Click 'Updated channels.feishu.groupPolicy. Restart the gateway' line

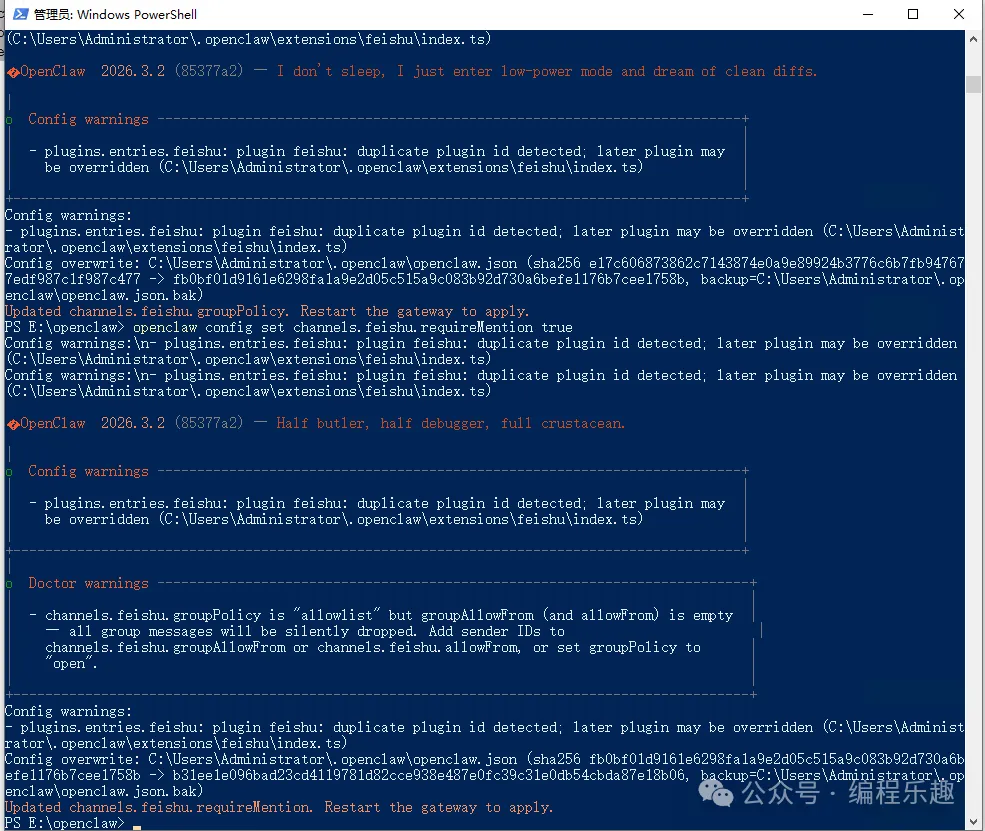click(267, 312)
